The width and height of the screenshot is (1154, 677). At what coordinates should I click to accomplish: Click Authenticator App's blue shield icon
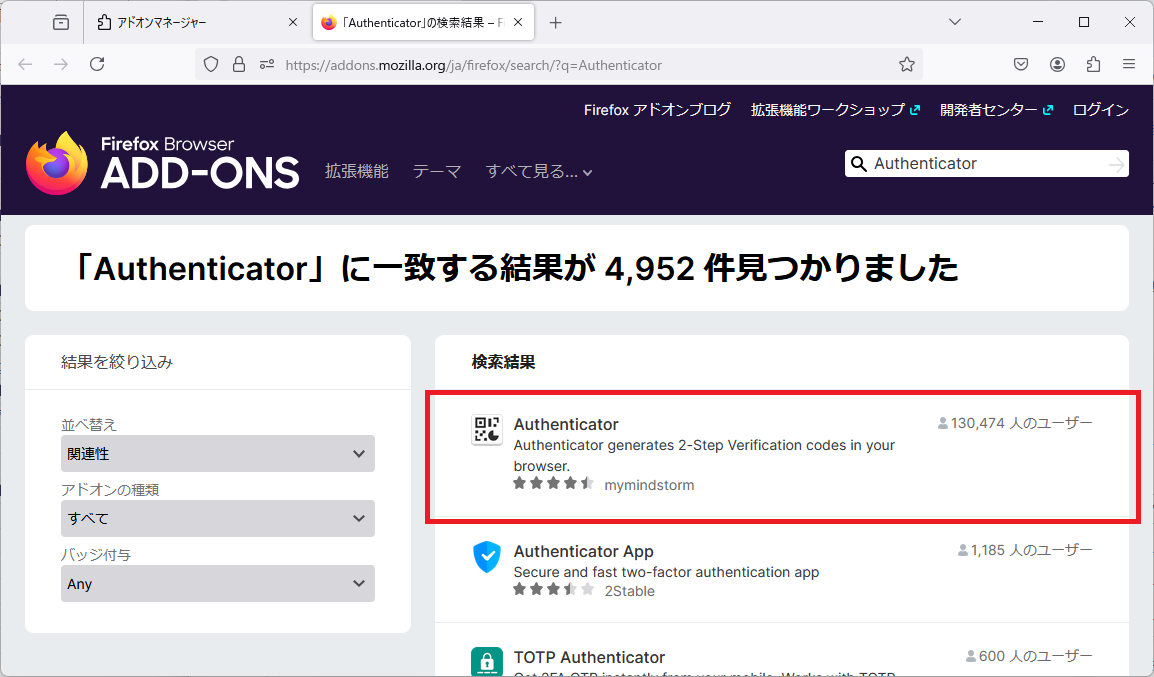[486, 557]
